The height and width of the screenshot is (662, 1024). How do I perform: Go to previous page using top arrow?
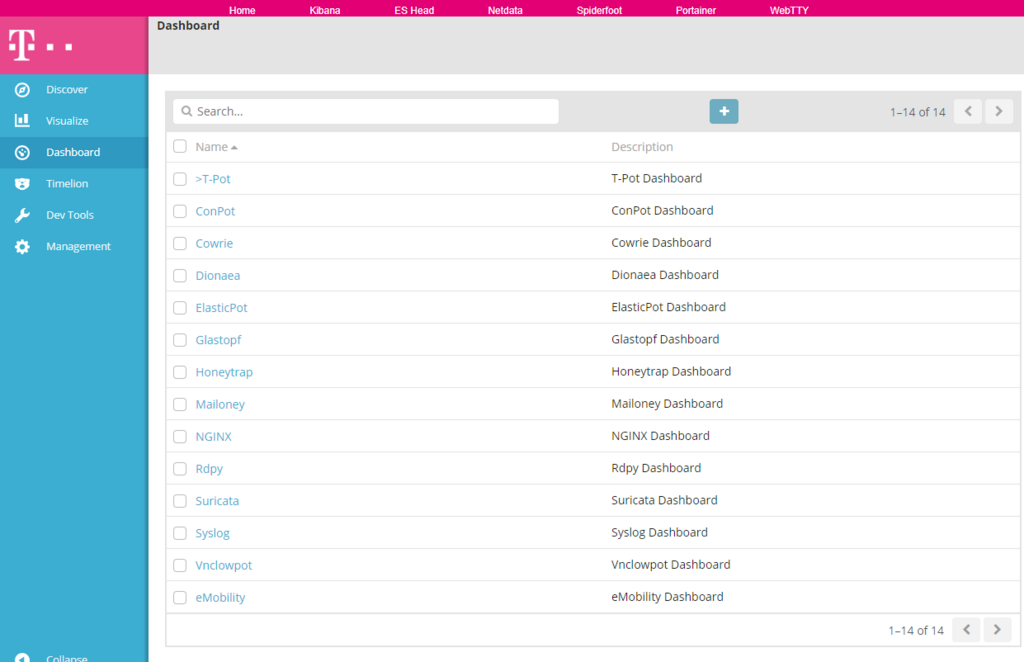point(968,112)
